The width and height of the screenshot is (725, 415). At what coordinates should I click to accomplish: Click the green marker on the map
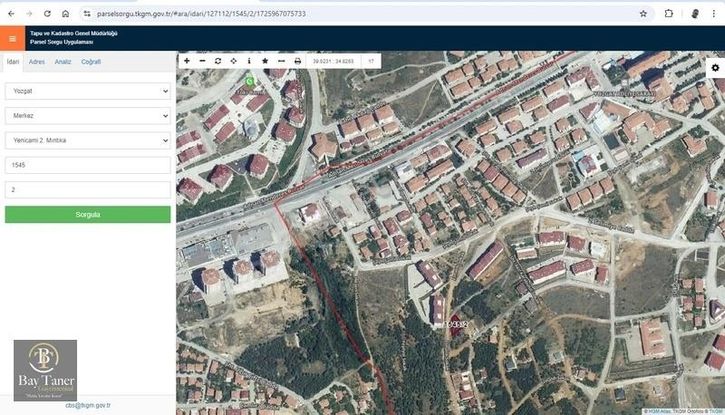pos(250,82)
